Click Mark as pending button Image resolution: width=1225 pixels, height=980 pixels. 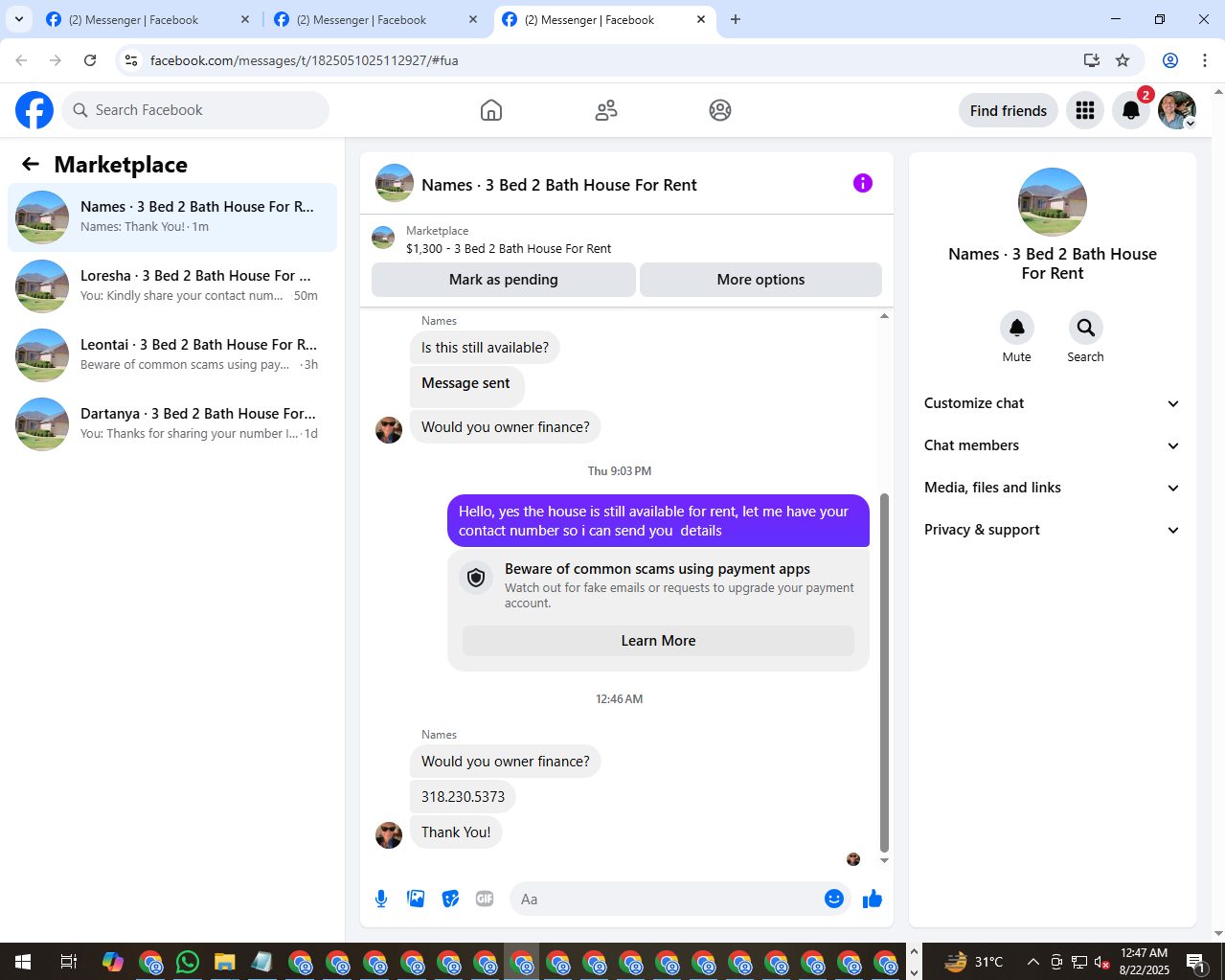504,280
